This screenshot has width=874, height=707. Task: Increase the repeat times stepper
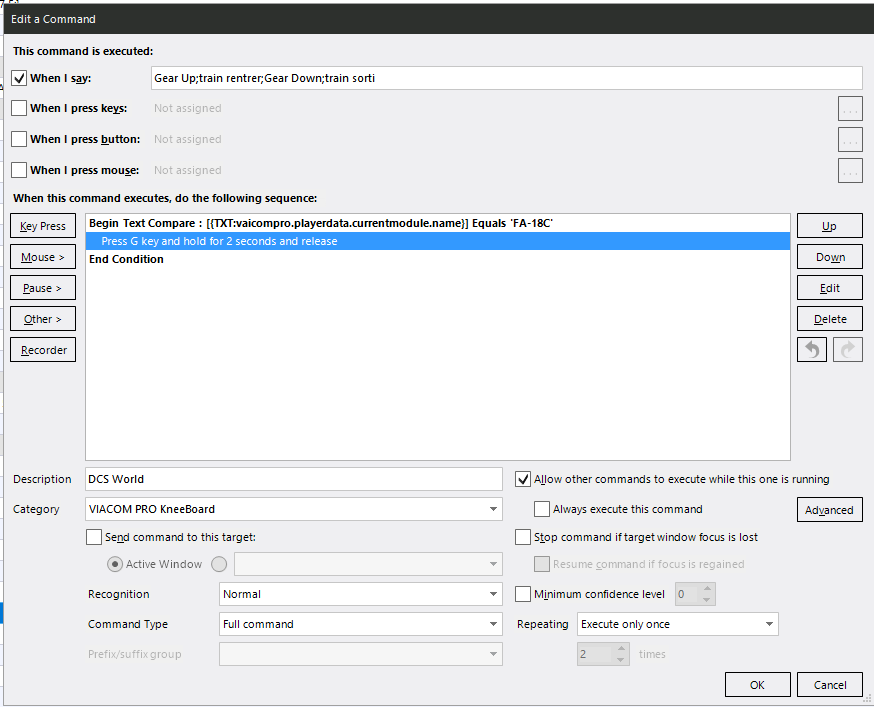[621, 648]
